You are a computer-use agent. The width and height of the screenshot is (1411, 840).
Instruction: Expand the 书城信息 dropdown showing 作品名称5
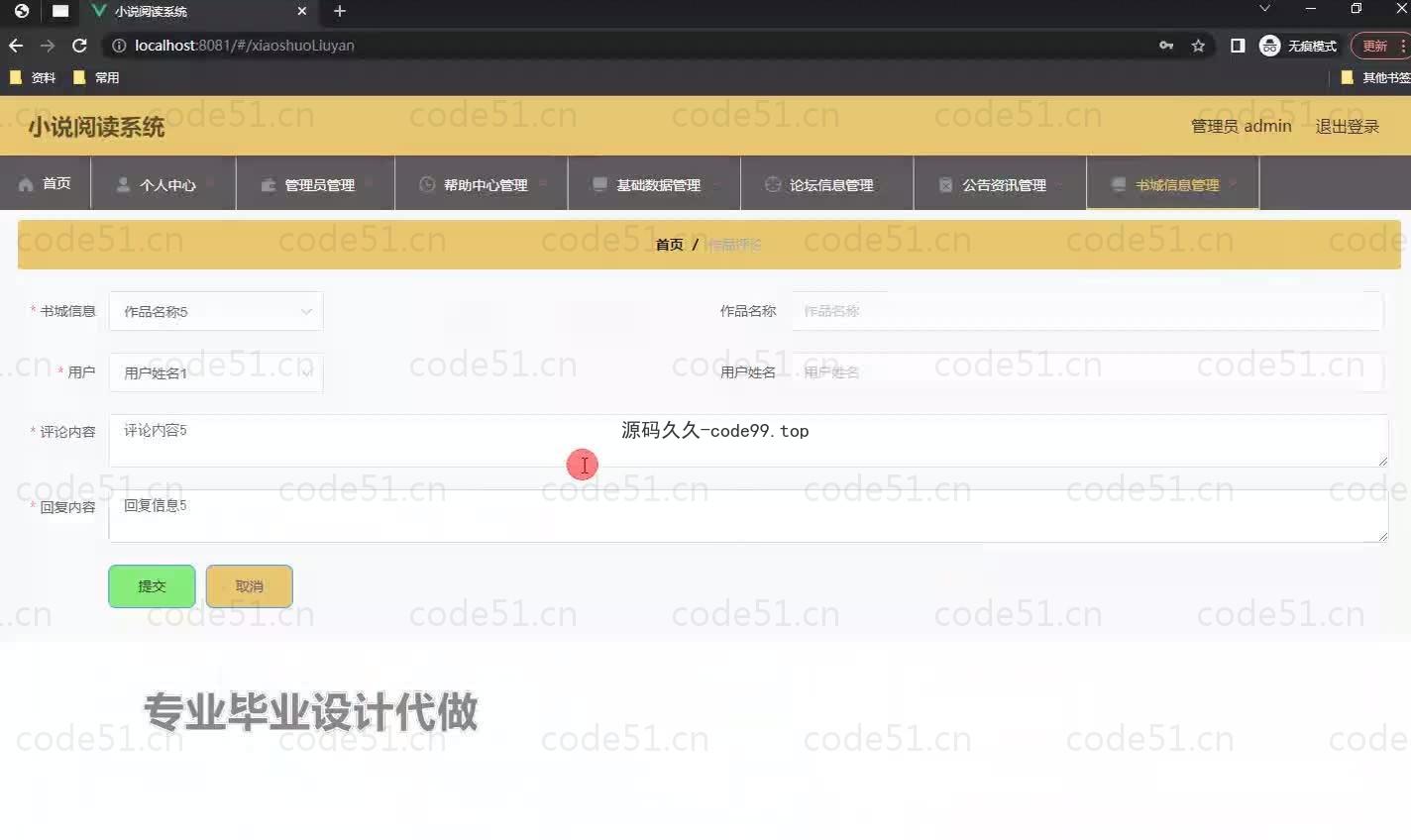coord(216,311)
